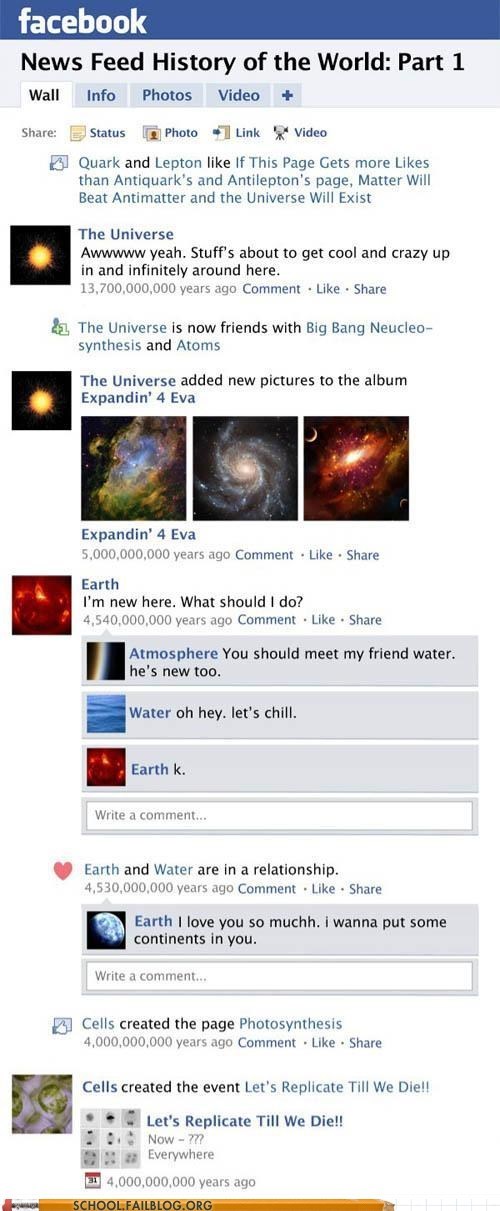Open the spiral galaxy album photo
The image size is (500, 1211).
coord(245,468)
